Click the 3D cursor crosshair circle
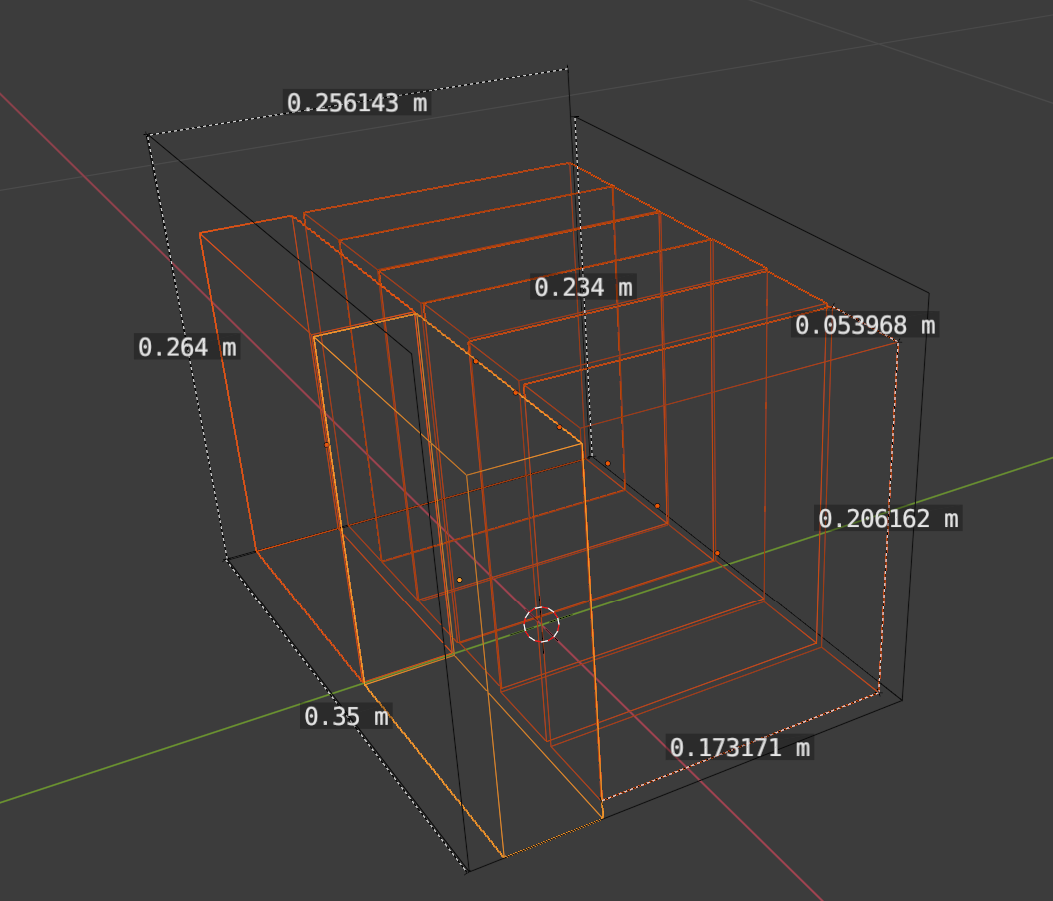This screenshot has height=901, width=1053. tap(541, 624)
